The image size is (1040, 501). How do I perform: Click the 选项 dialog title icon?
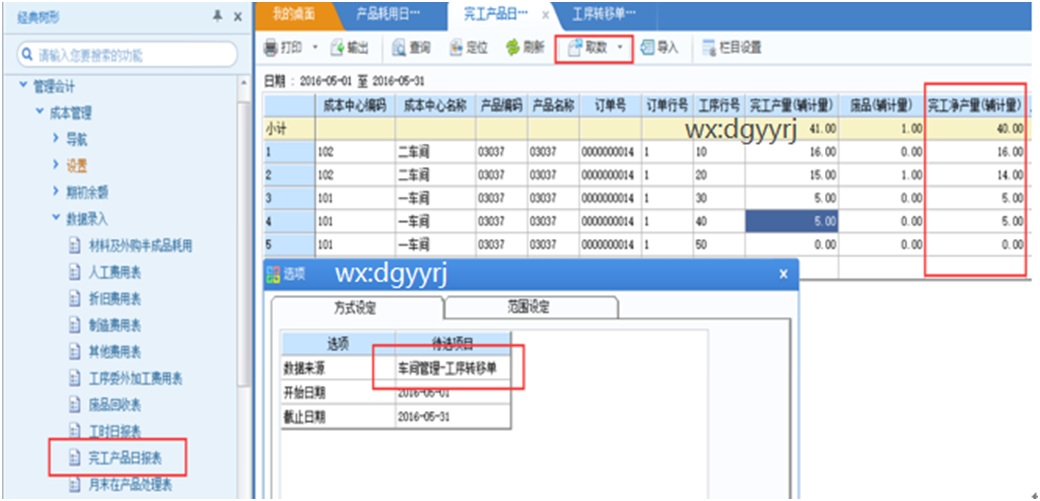[x=273, y=274]
